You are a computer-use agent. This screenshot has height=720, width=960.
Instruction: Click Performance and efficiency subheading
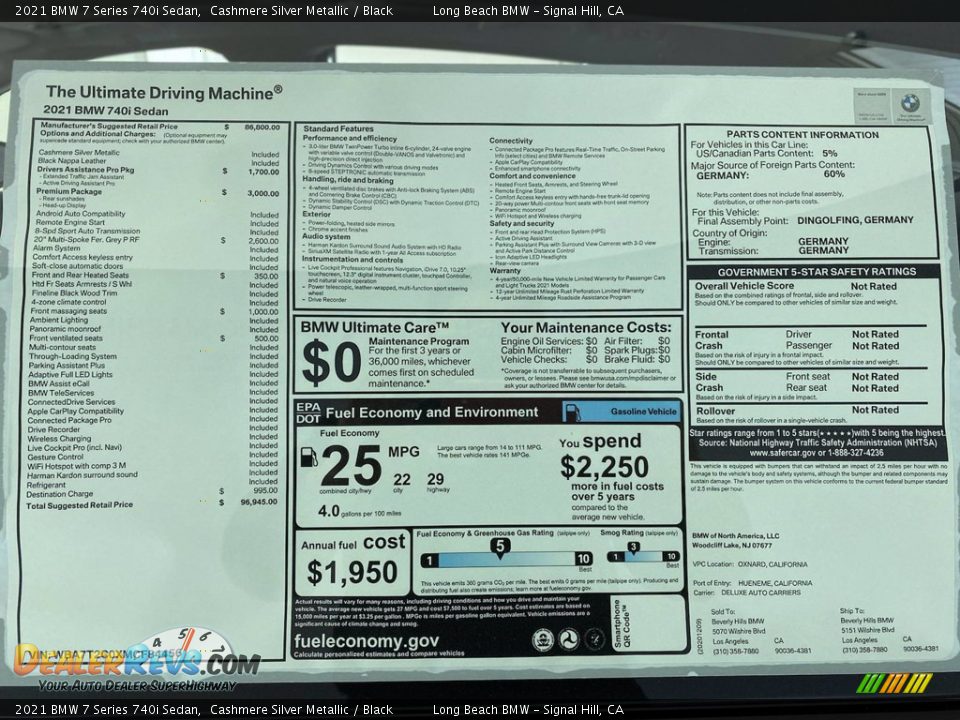pyautogui.click(x=350, y=138)
